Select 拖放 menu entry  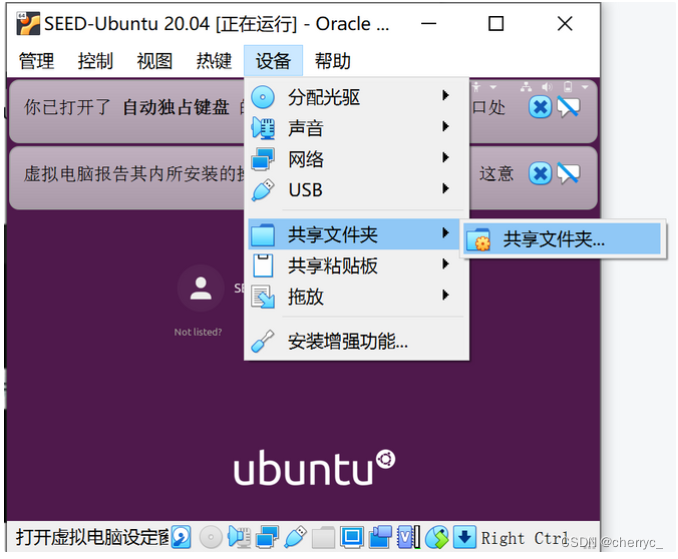356,297
